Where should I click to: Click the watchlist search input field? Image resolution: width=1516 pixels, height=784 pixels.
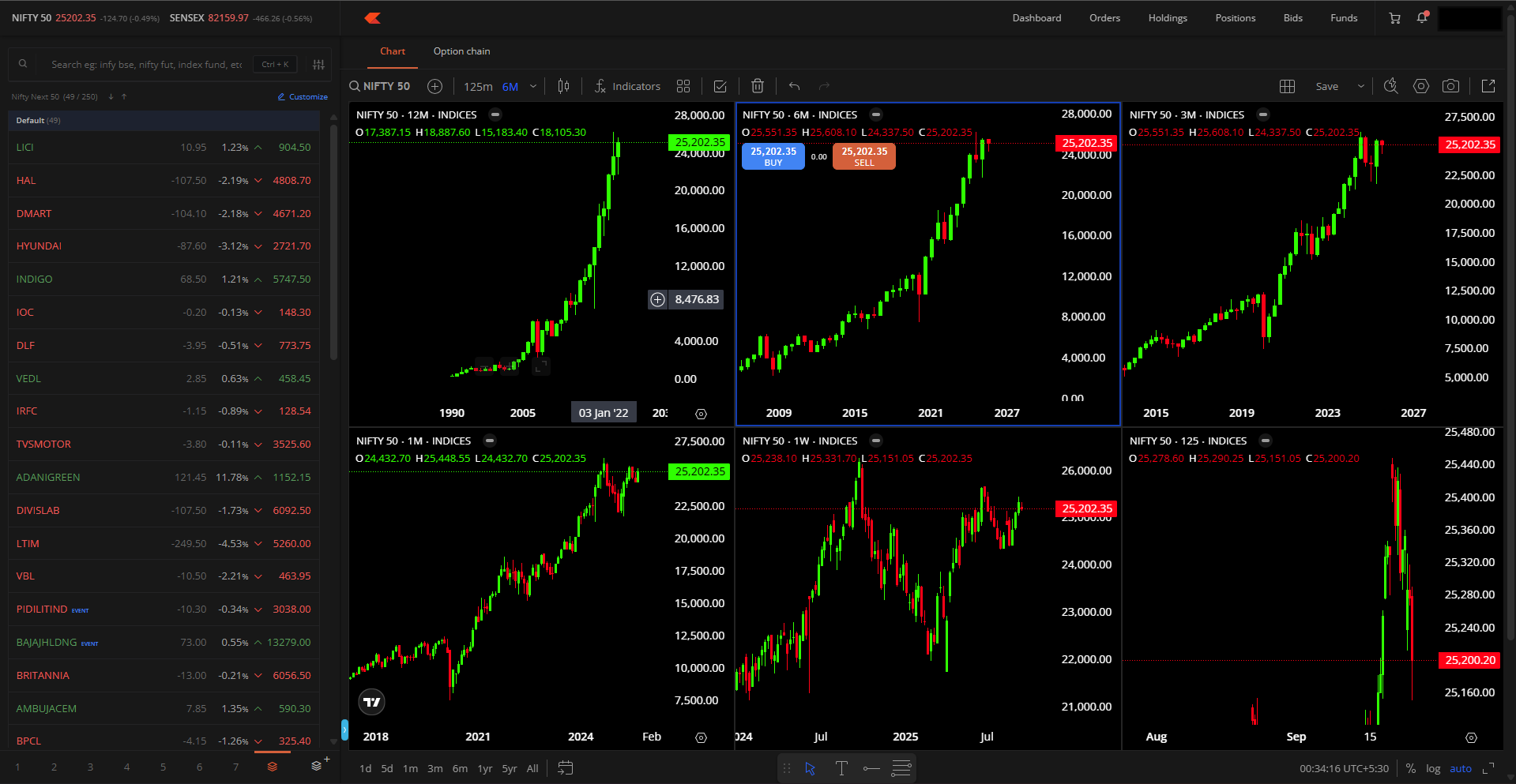point(146,65)
